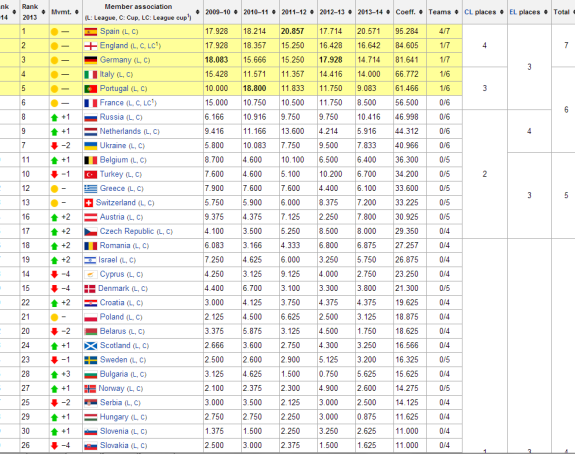
Task: Sort by 2010–11 season column
Action: [x=274, y=12]
